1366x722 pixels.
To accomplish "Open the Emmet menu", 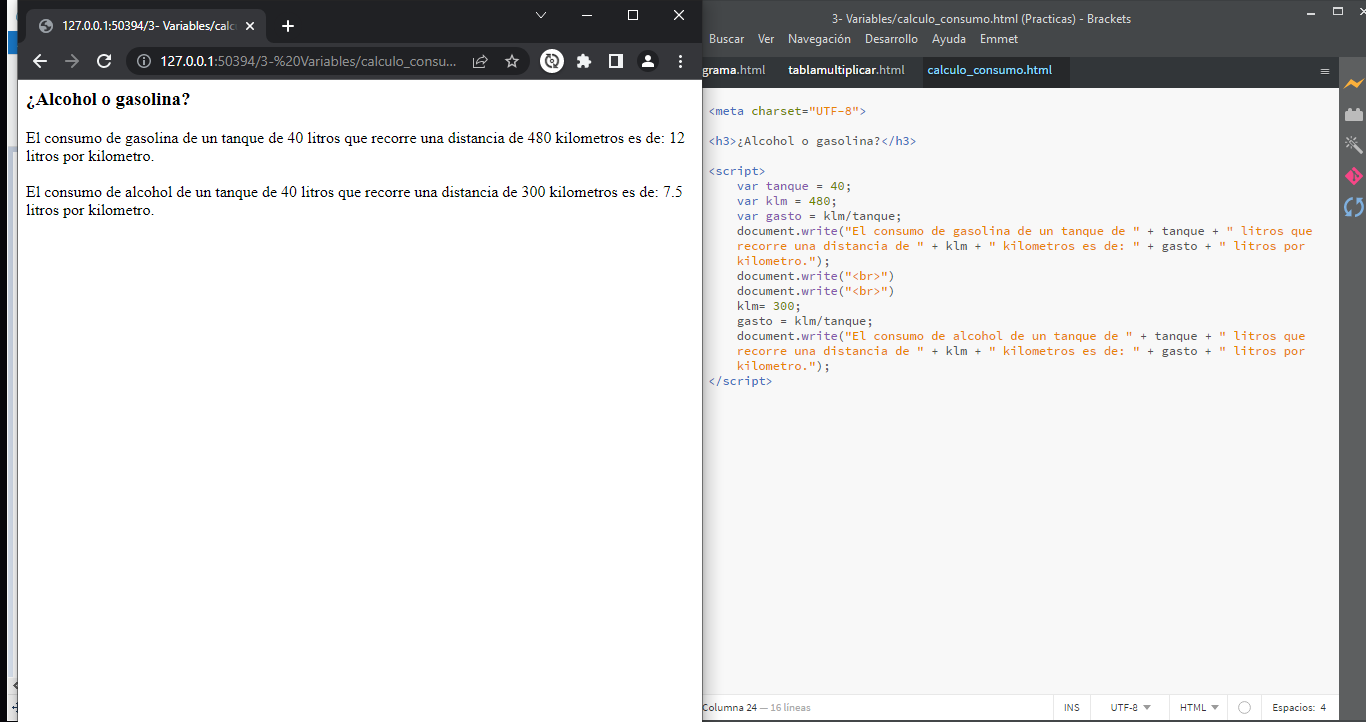I will 999,39.
